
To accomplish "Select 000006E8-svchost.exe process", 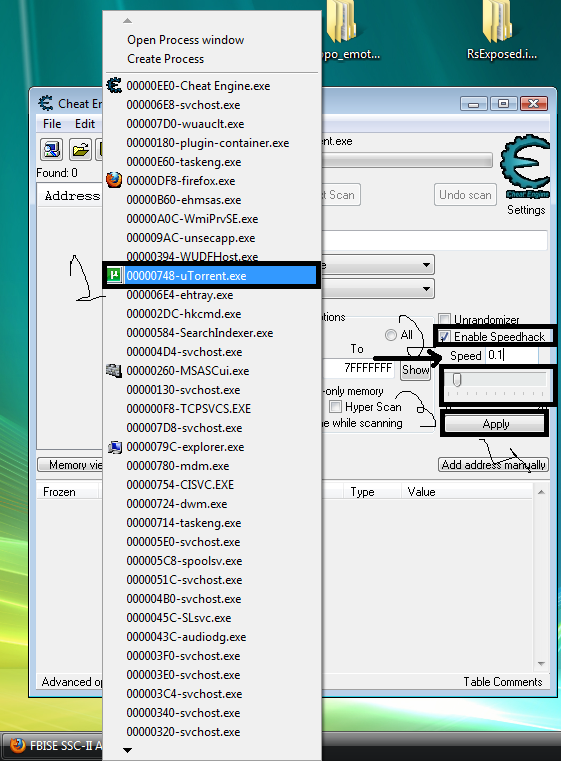I will tap(211, 105).
